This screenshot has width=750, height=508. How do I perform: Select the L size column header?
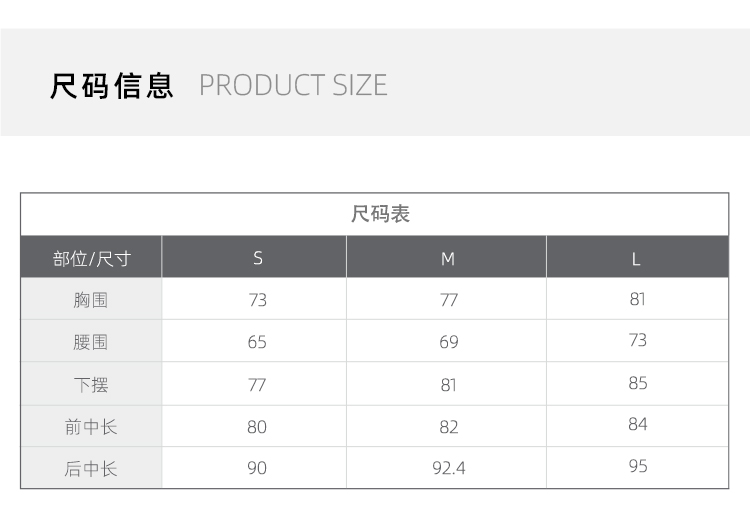click(x=636, y=259)
